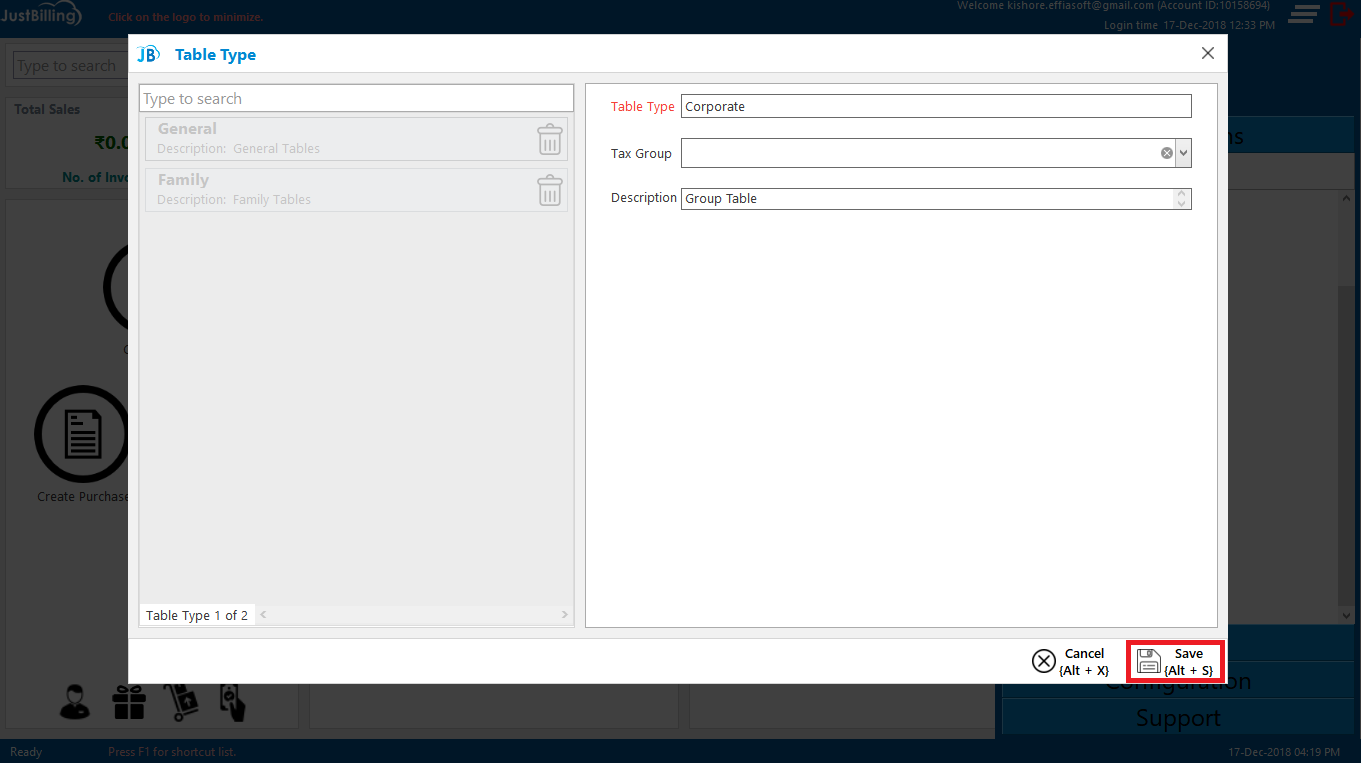Select the Family table type entry
Viewport: 1361px width, 763px height.
click(x=356, y=190)
